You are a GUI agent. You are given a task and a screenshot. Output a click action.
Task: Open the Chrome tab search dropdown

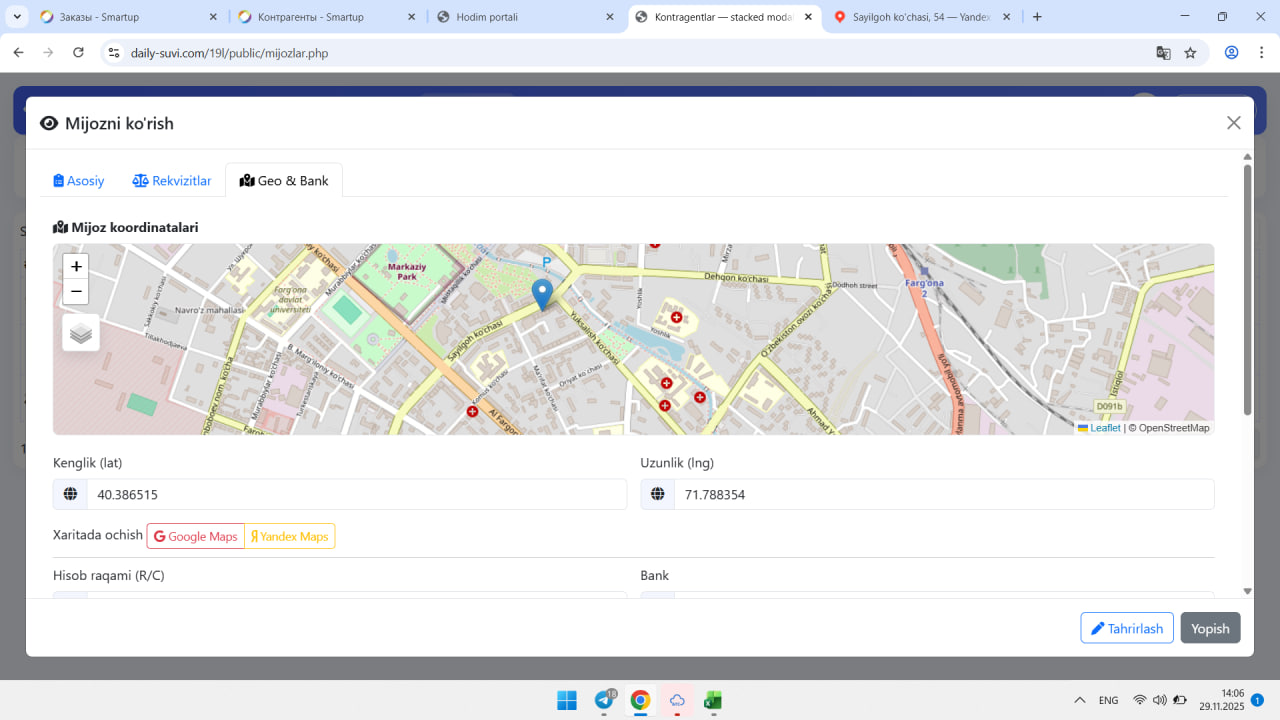pyautogui.click(x=17, y=17)
